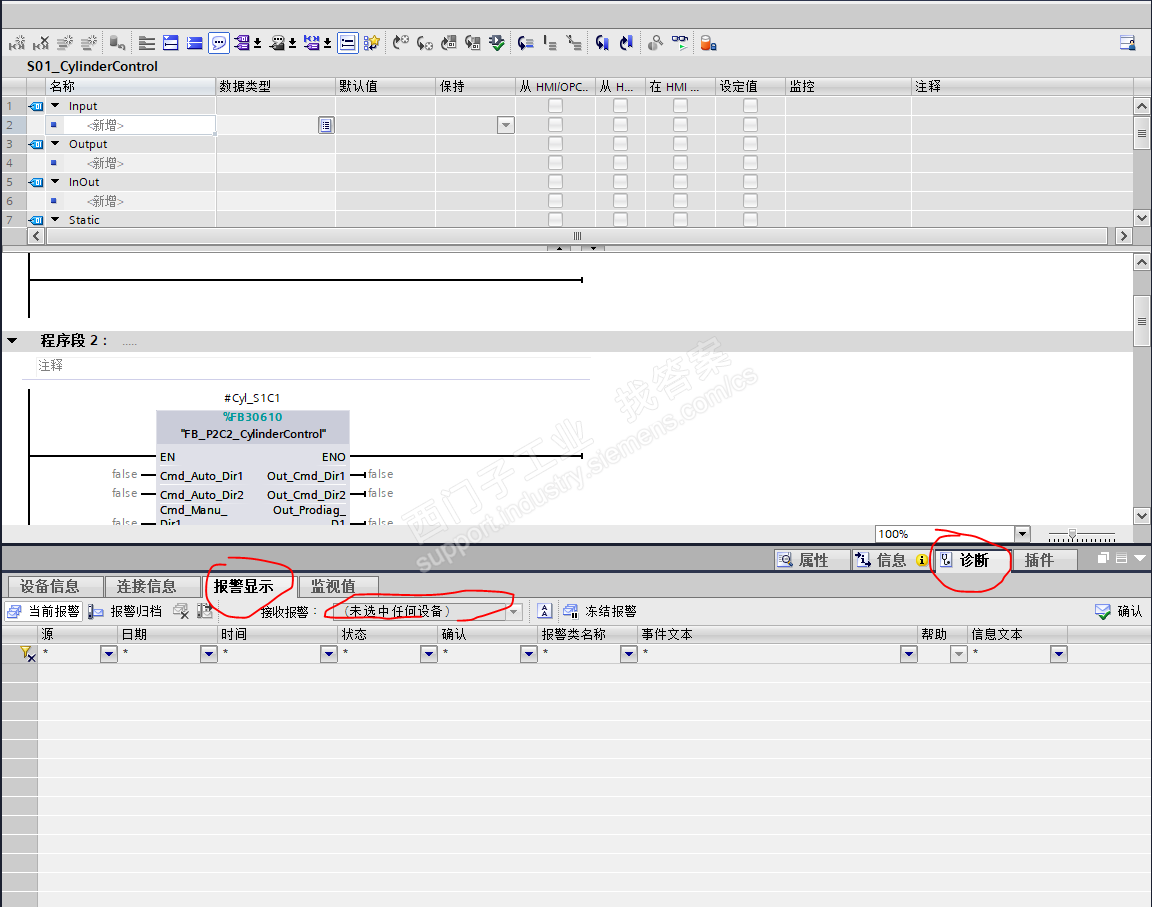Open the 100% zoom dropdown
1152x907 pixels.
coord(1023,534)
